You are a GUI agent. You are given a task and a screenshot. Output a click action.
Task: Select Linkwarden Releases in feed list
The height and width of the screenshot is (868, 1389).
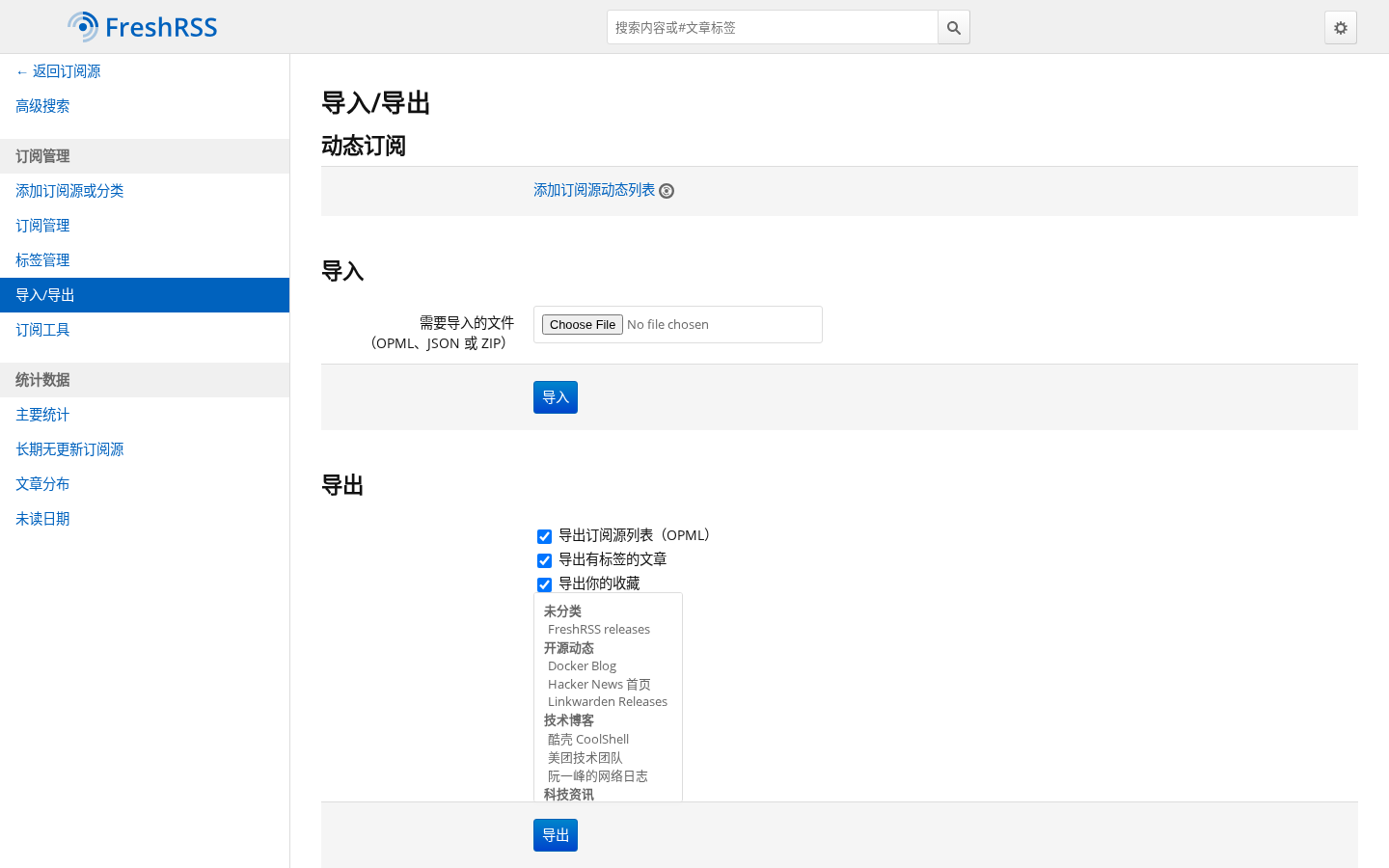pyautogui.click(x=608, y=702)
